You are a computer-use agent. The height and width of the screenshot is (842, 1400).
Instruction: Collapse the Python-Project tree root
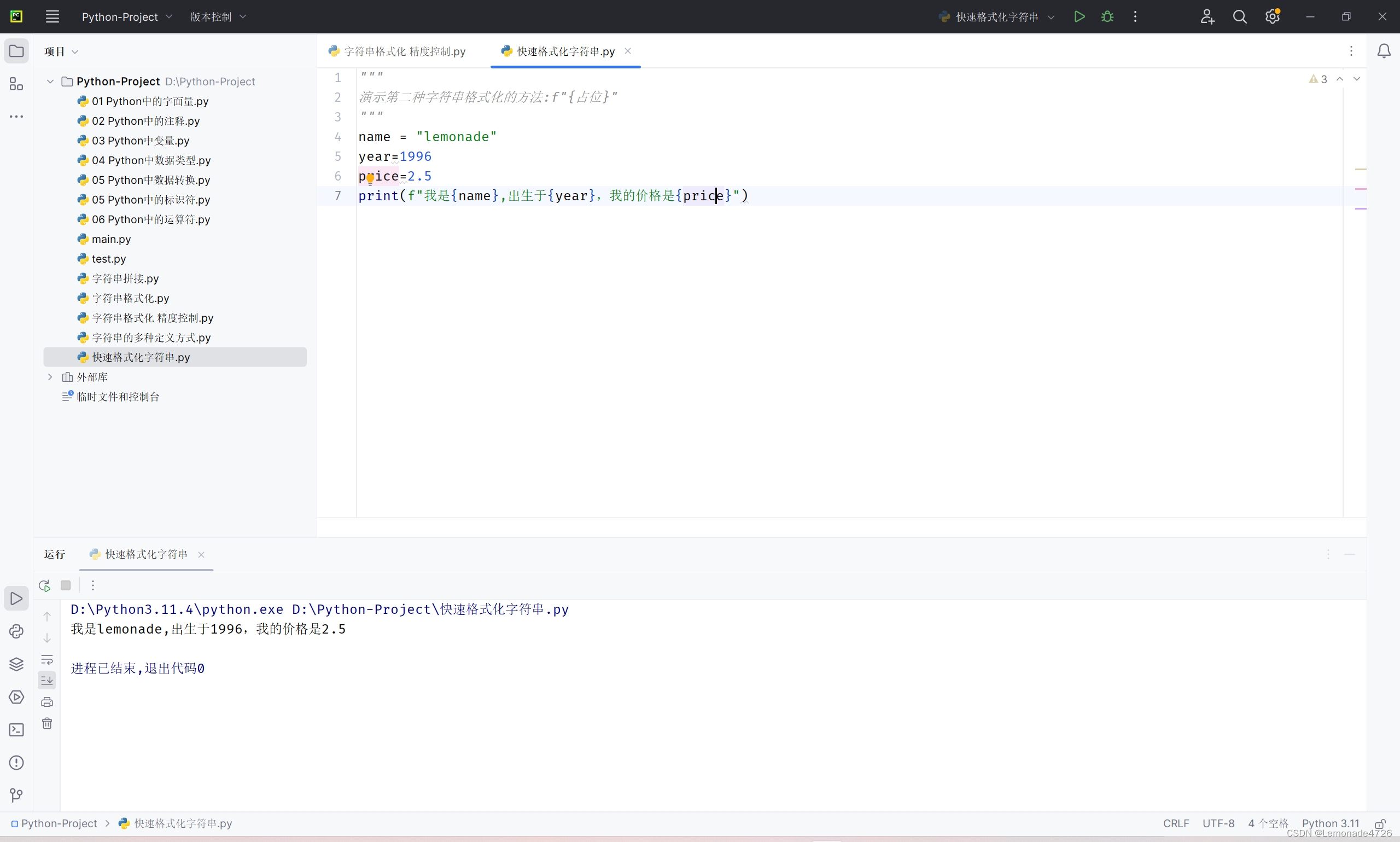(x=50, y=82)
